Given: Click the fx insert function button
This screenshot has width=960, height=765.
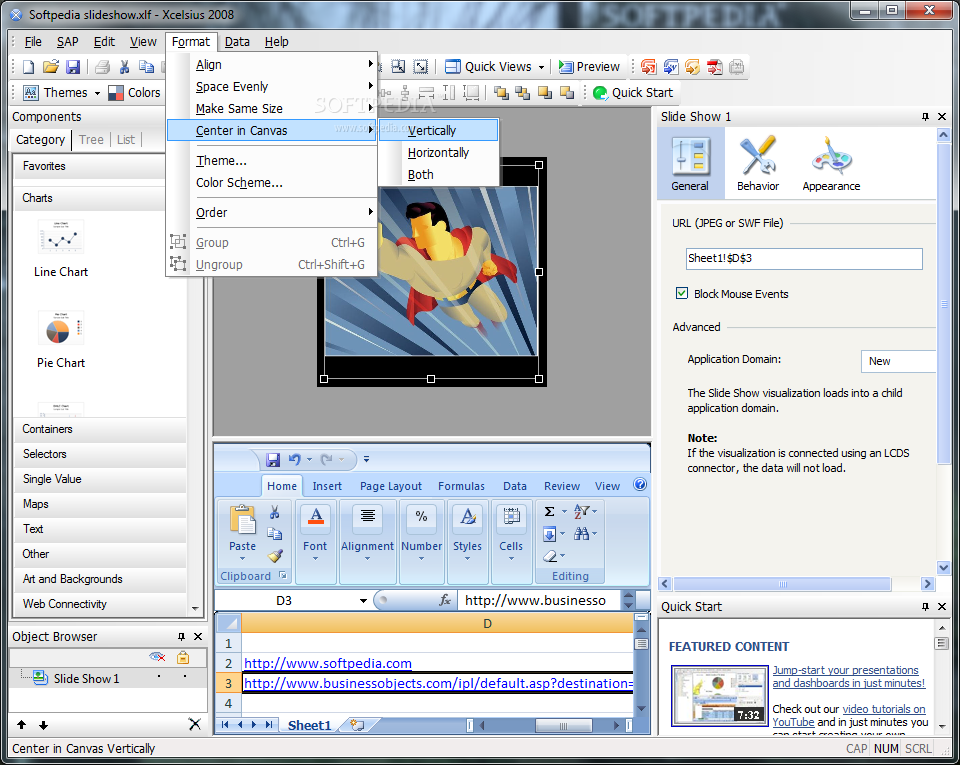Looking at the screenshot, I should coord(445,600).
